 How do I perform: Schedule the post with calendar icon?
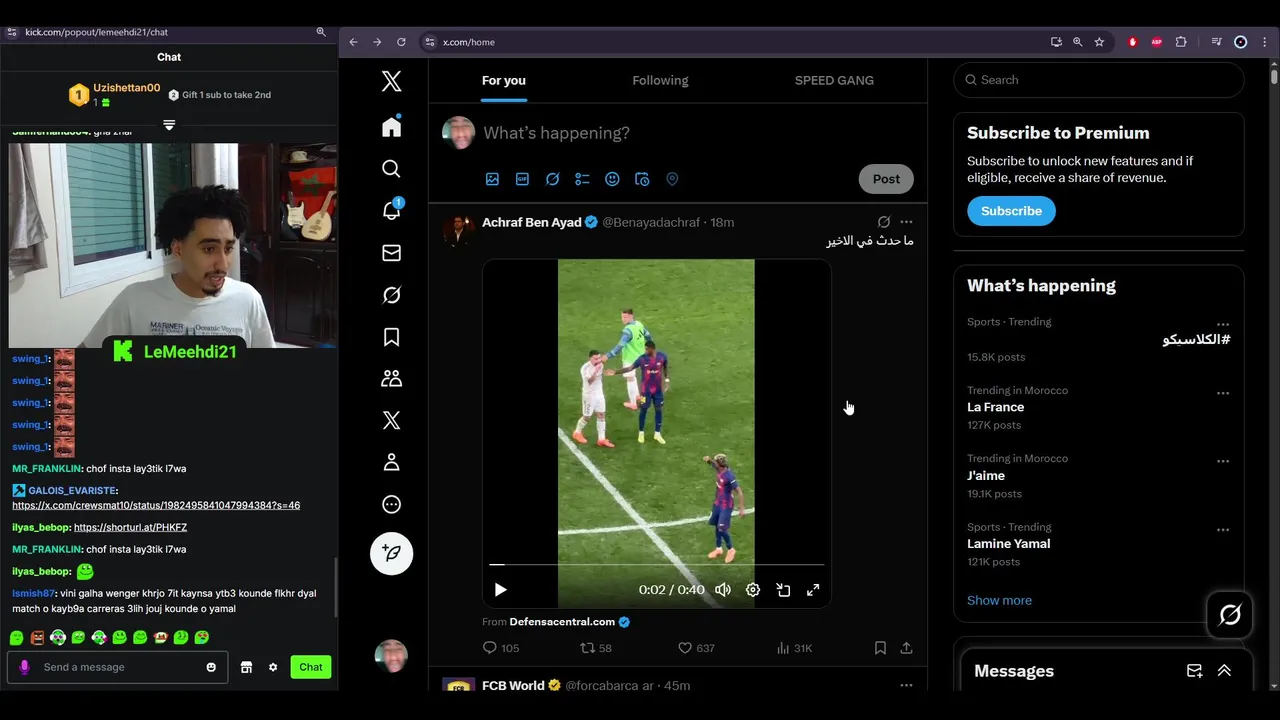click(642, 179)
